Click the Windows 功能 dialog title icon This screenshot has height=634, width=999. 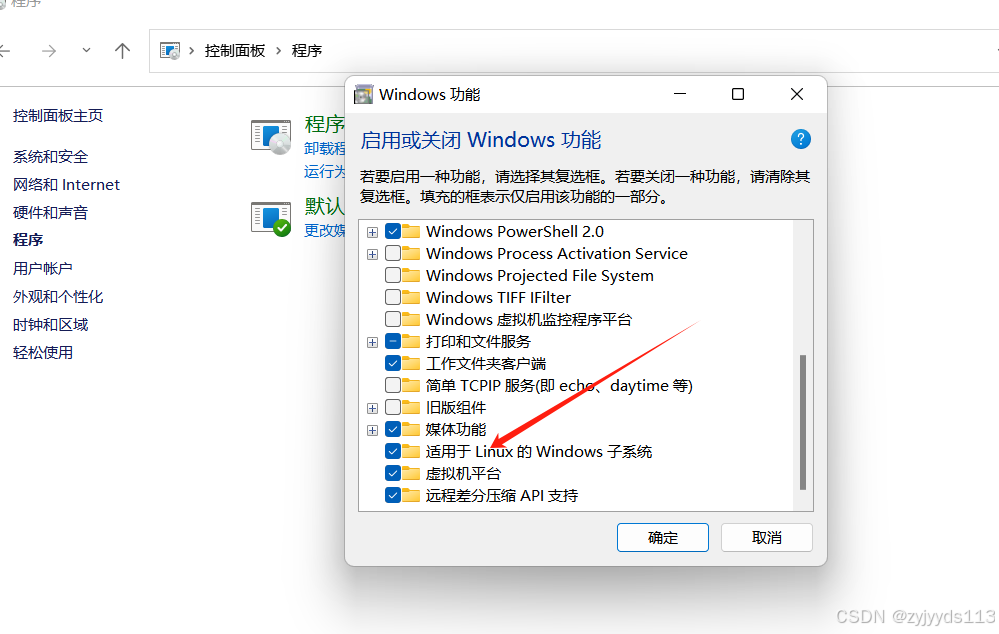(364, 94)
